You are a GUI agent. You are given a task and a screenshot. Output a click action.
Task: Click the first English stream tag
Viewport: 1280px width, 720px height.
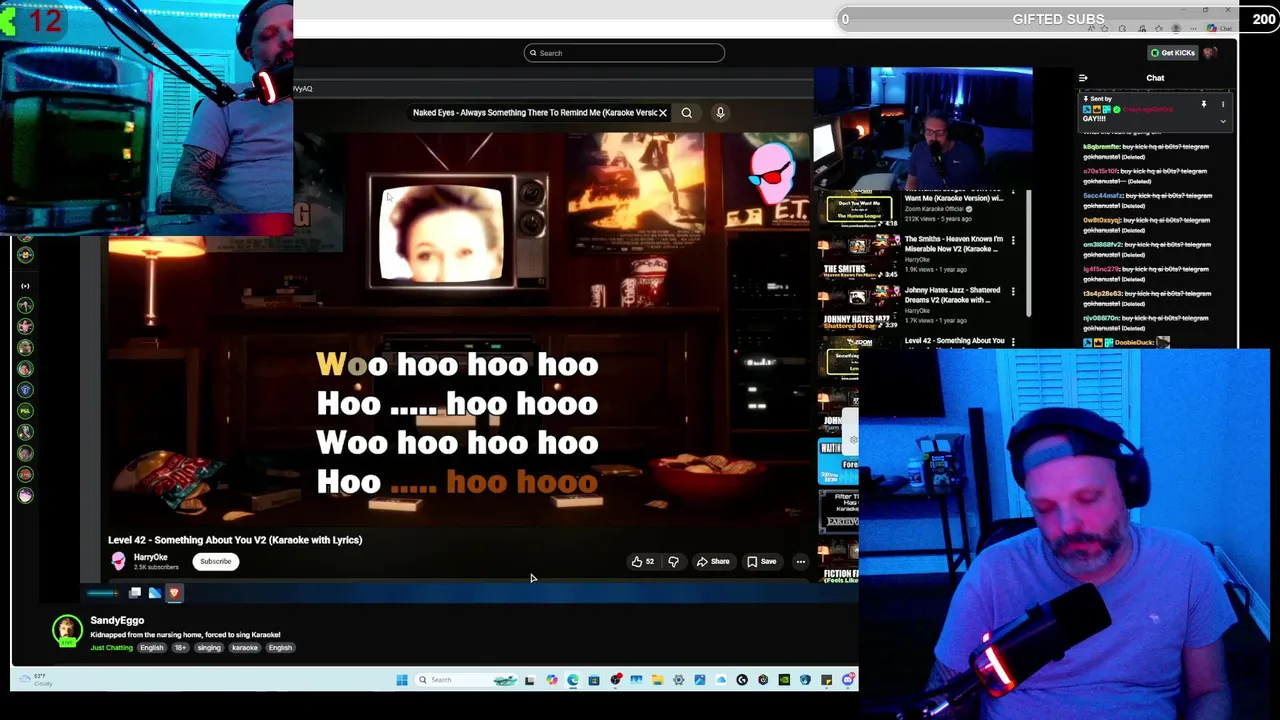point(151,648)
